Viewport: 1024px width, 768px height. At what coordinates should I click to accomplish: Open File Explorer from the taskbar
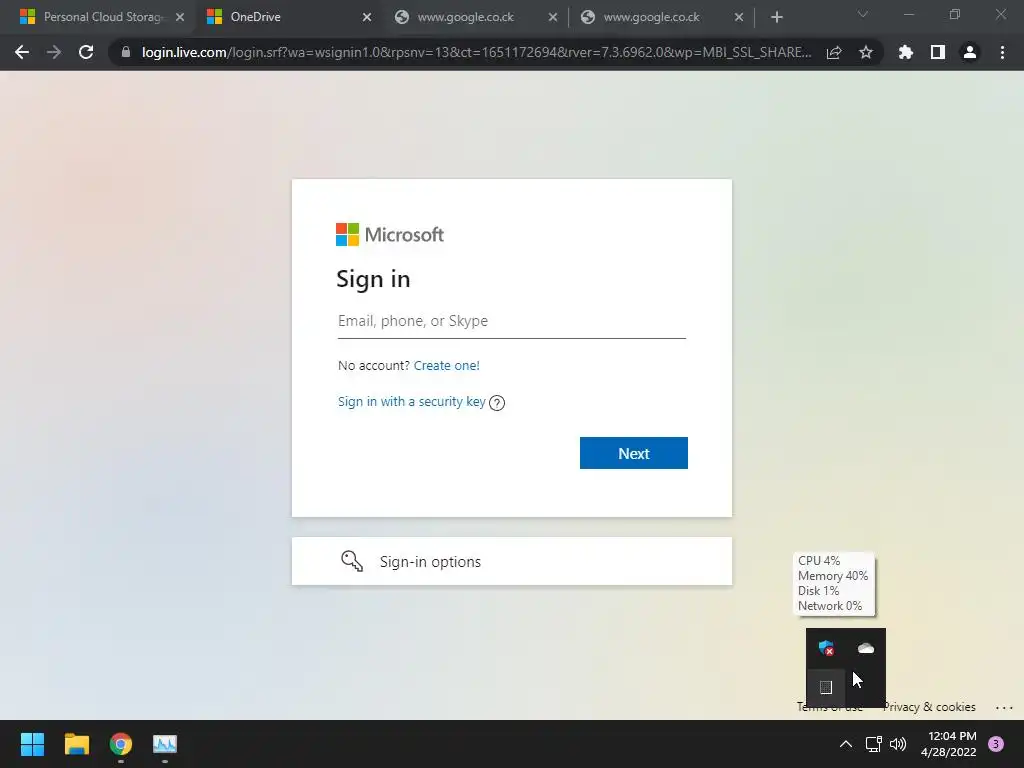(x=76, y=744)
